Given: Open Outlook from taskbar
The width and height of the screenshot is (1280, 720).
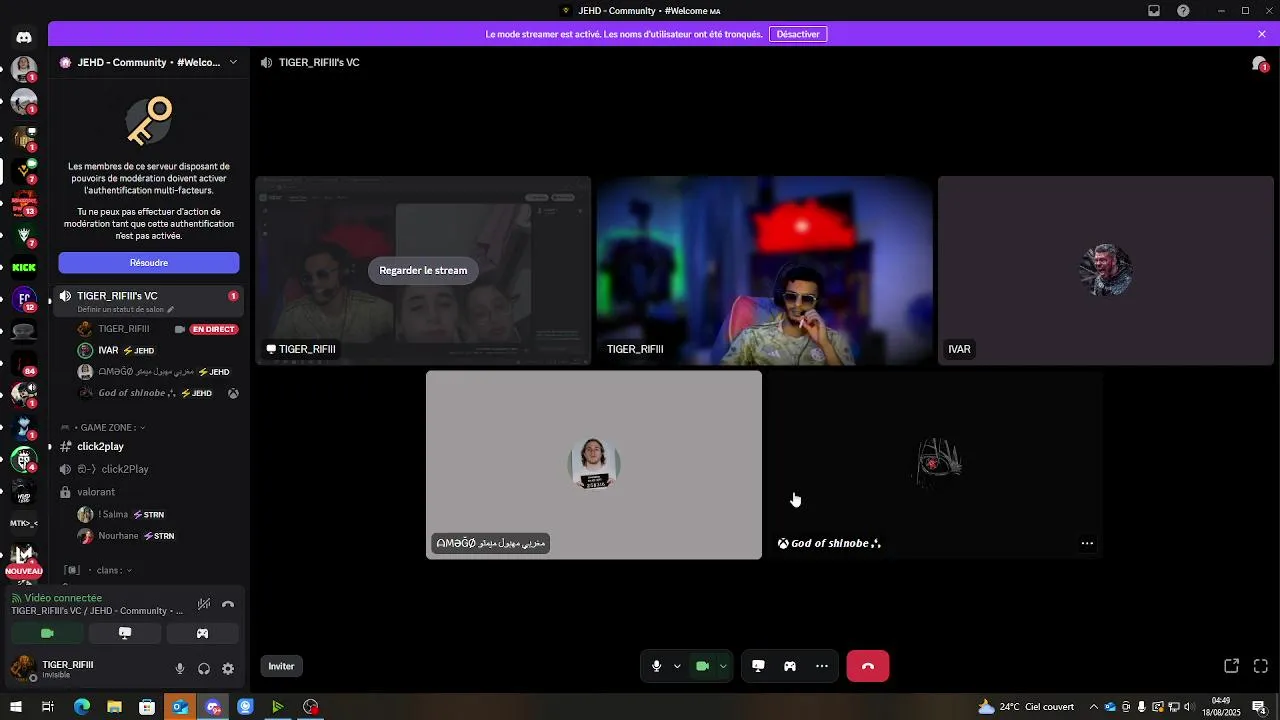Looking at the screenshot, I should point(180,707).
